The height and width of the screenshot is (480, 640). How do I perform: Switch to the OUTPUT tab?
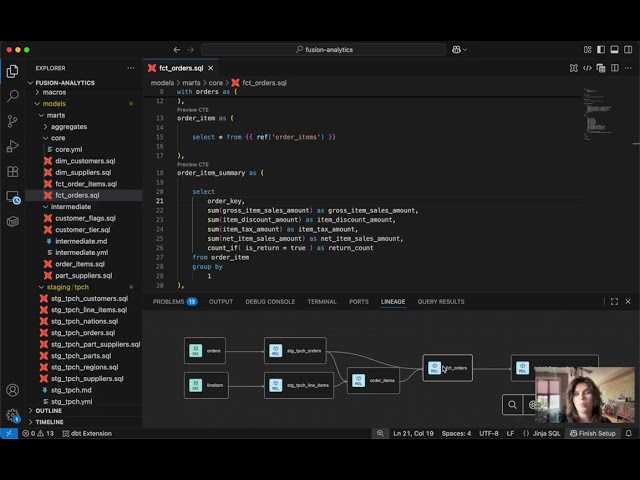(221, 302)
